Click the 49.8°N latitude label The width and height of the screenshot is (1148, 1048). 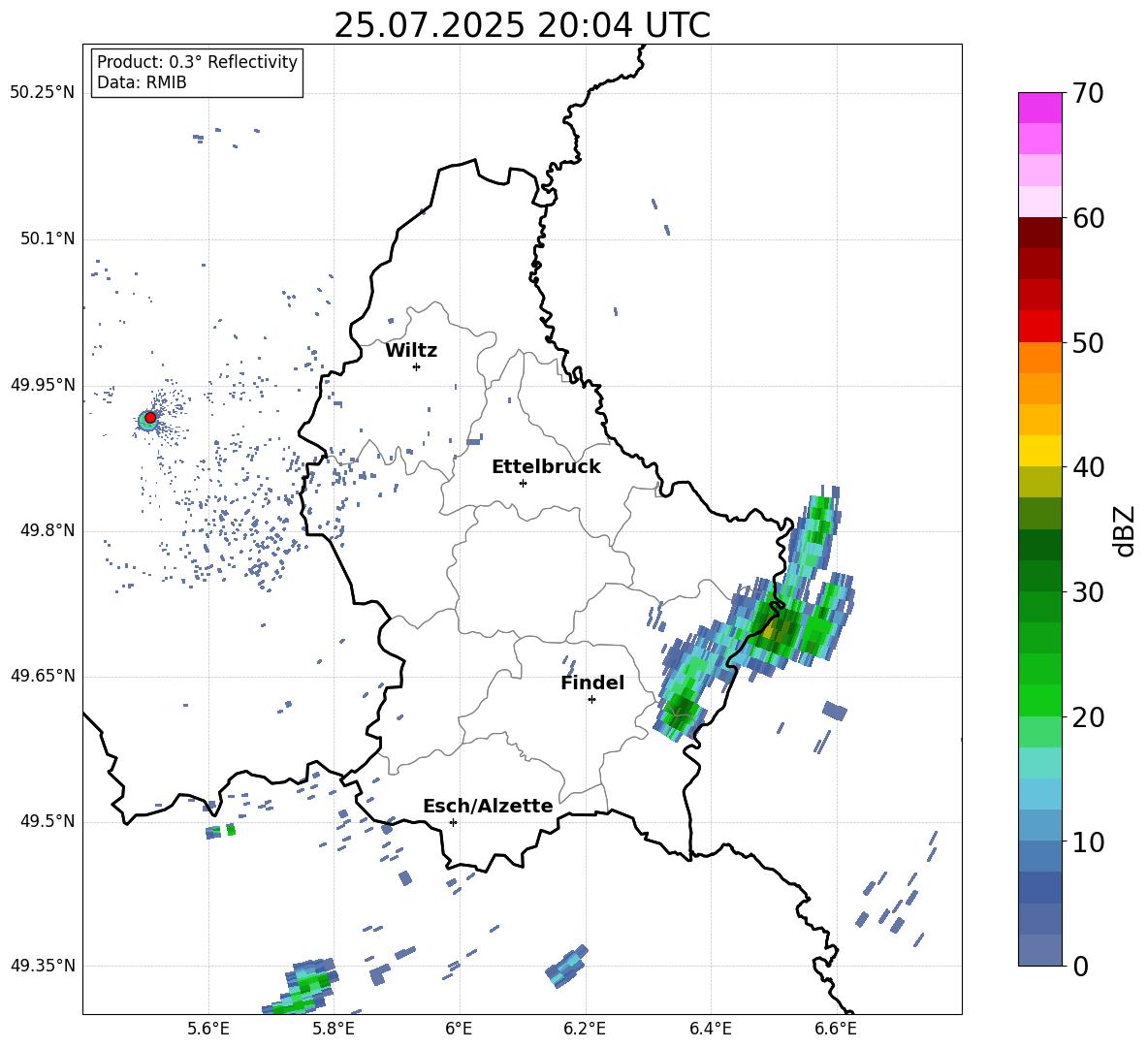pyautogui.click(x=47, y=530)
